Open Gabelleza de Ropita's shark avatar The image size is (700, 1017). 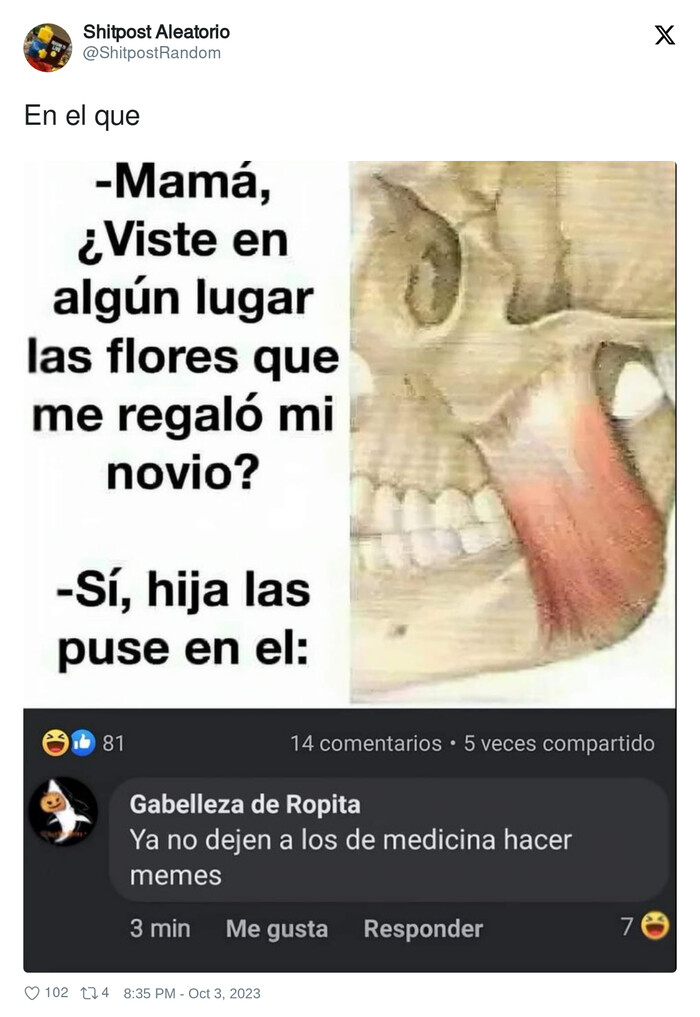coord(64,811)
